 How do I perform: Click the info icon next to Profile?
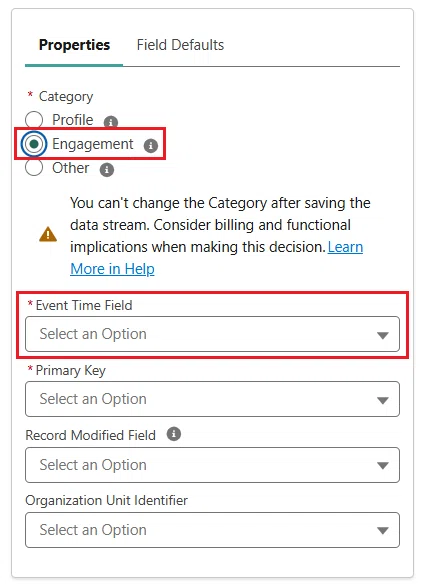[x=111, y=122]
